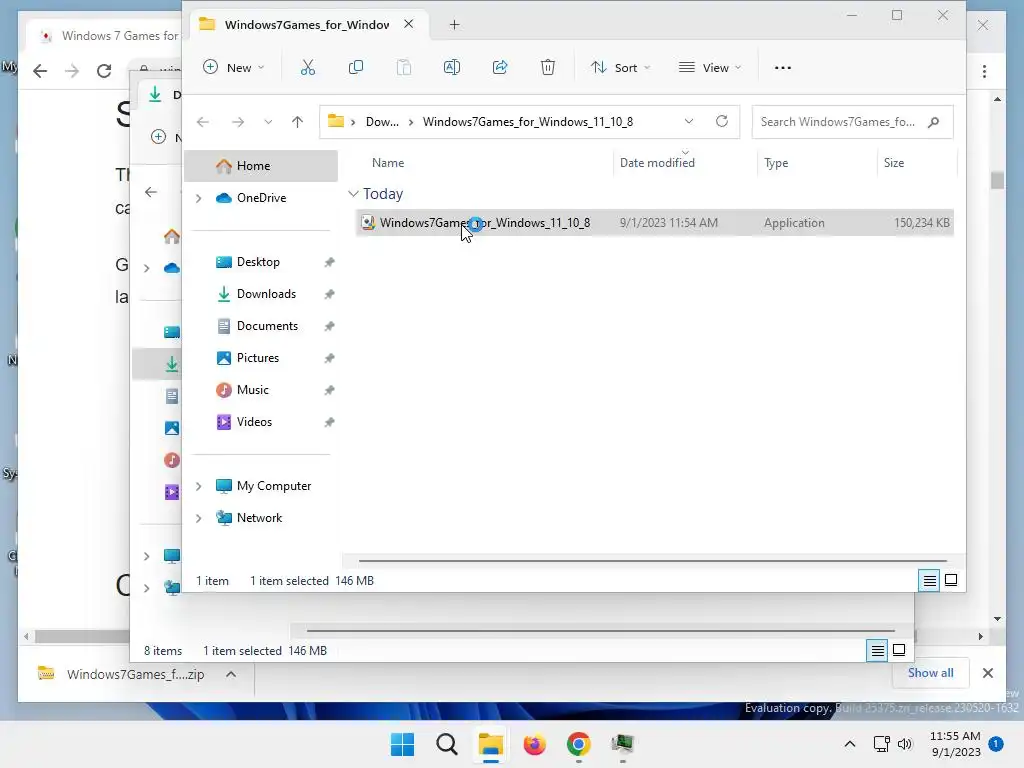Open notification center badge

click(x=996, y=744)
